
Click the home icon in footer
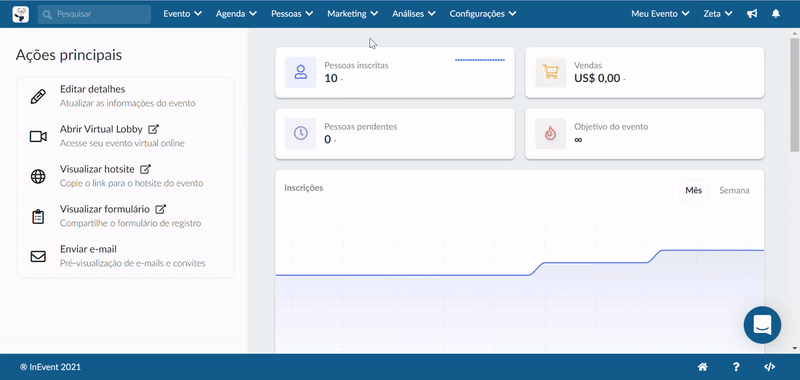[x=703, y=367]
